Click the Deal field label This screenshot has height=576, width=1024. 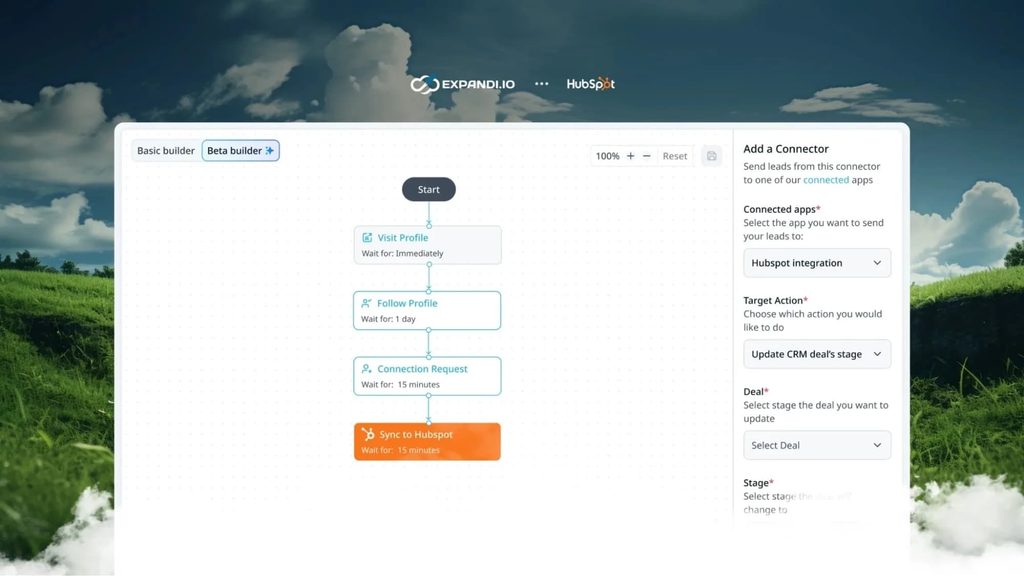coord(756,391)
